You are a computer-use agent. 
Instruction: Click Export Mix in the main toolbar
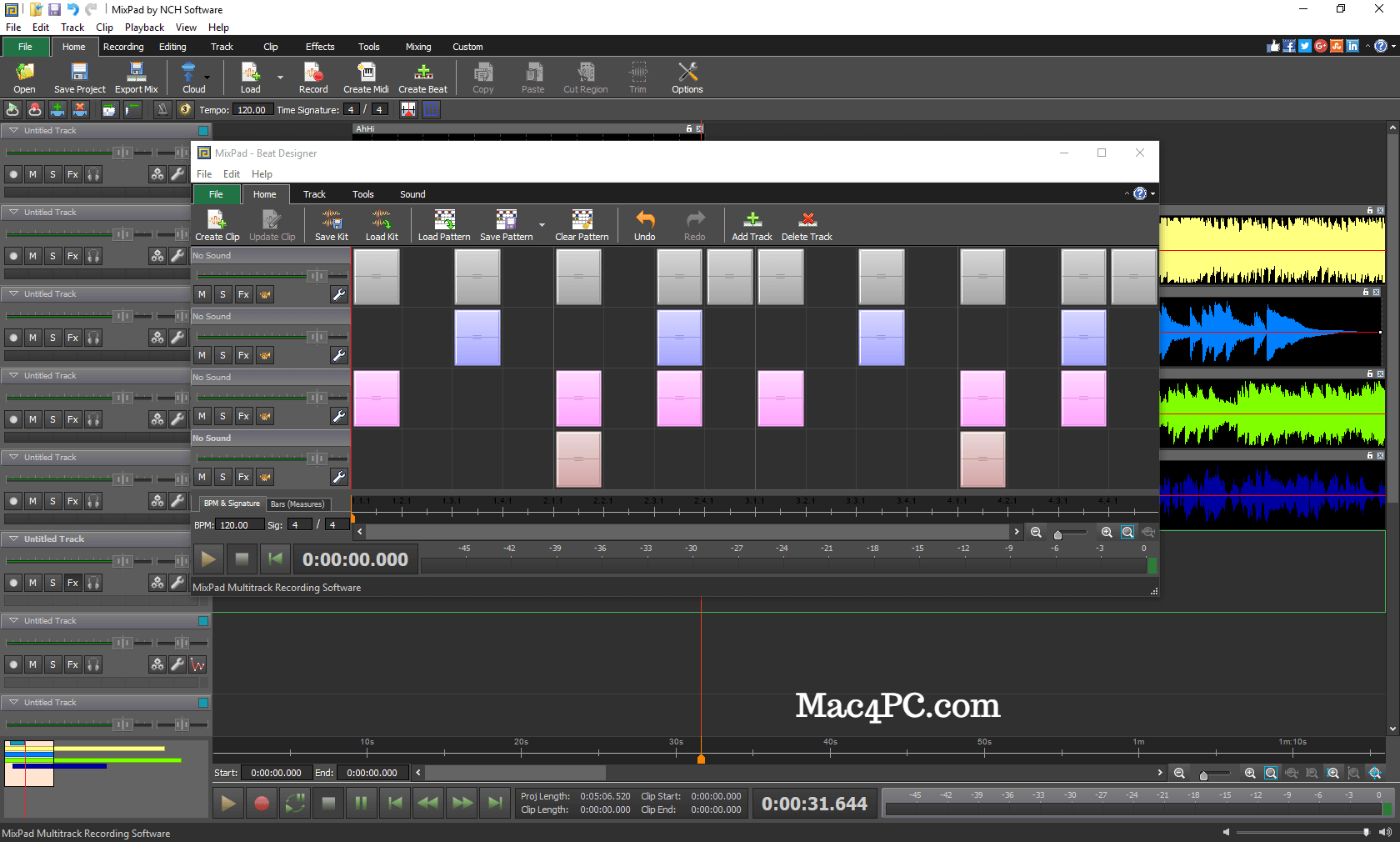[137, 78]
